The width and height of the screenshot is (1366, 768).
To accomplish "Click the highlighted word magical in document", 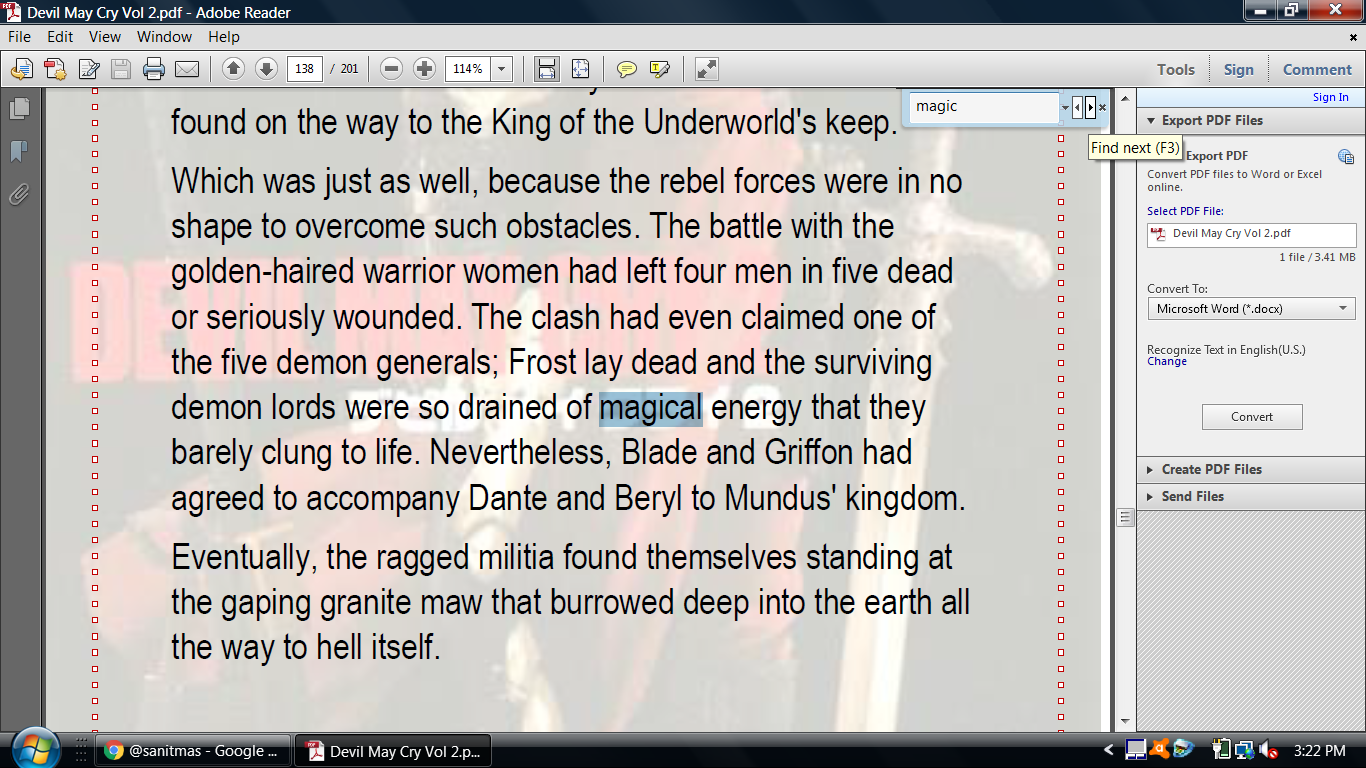I will pyautogui.click(x=651, y=408).
